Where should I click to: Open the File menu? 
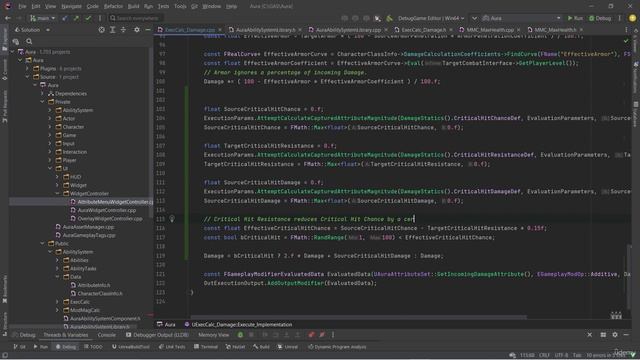(22, 6)
